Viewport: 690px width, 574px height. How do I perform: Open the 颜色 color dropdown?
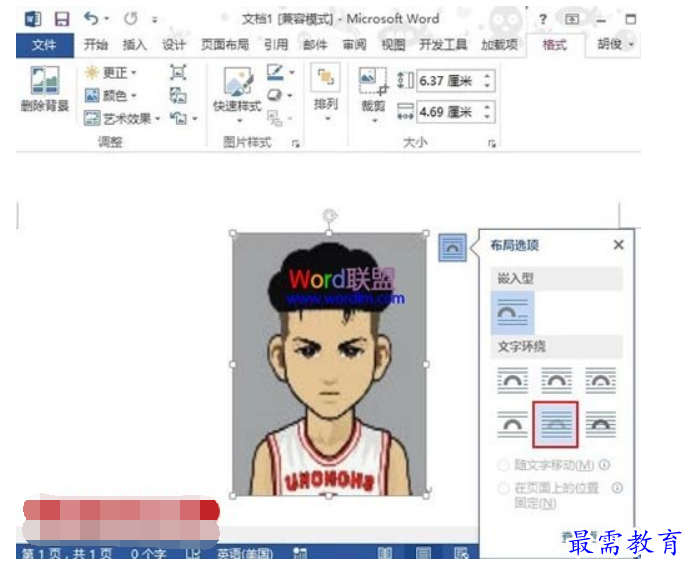tap(110, 95)
